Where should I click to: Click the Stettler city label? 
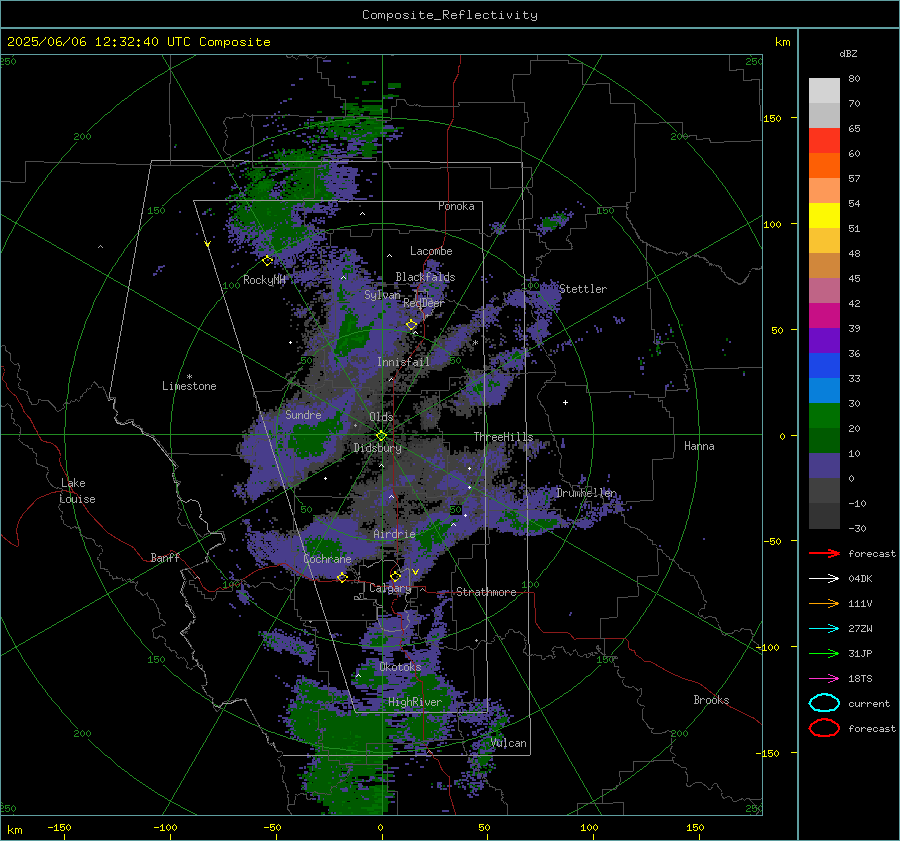[583, 289]
